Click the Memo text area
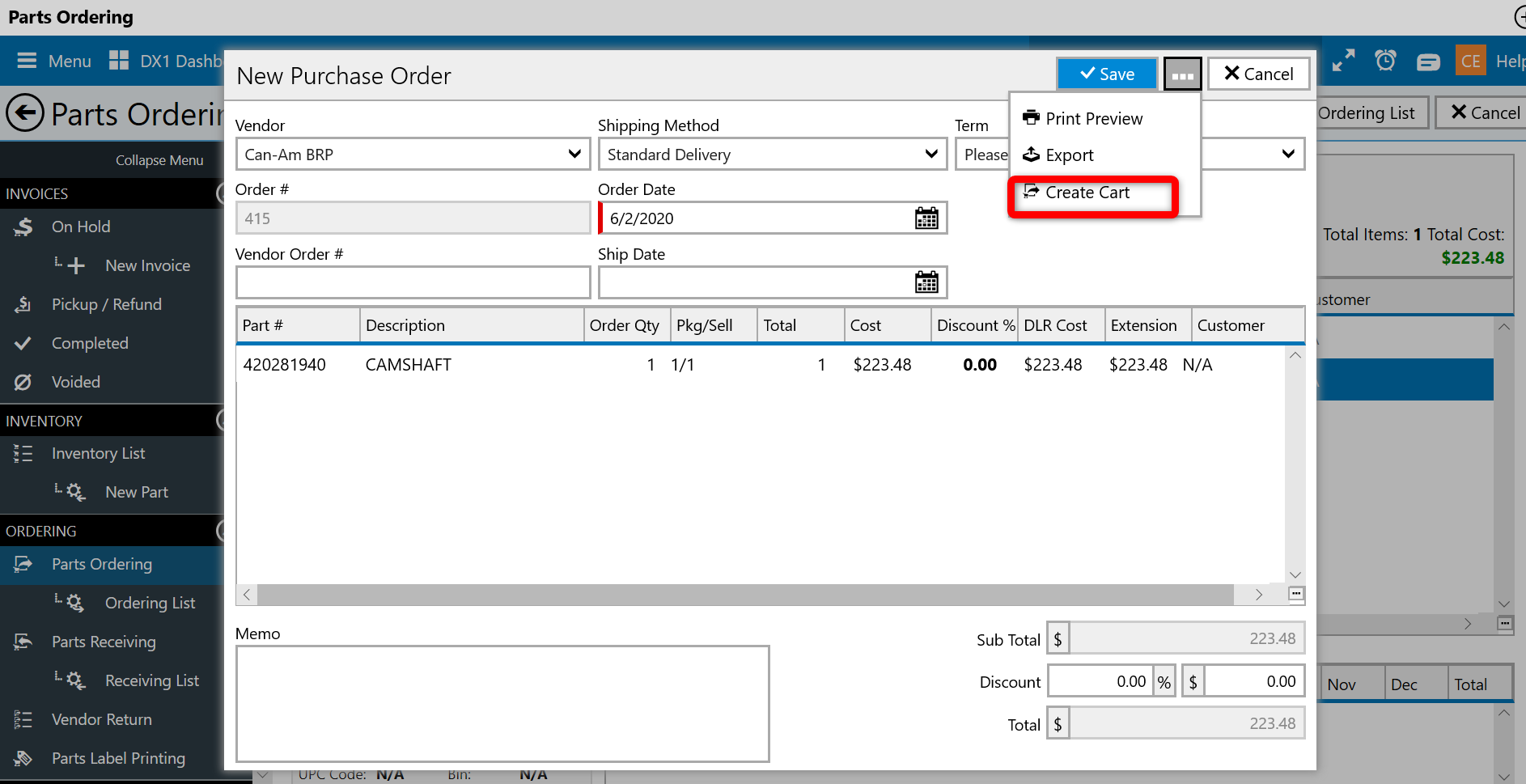Screen dimensions: 1526x784 (502, 703)
